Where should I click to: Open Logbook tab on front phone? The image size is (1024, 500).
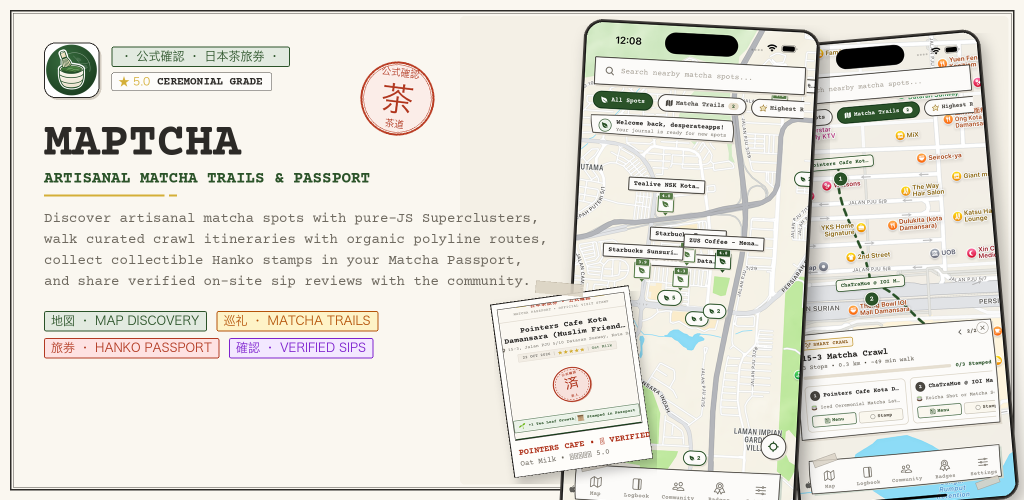pos(636,488)
